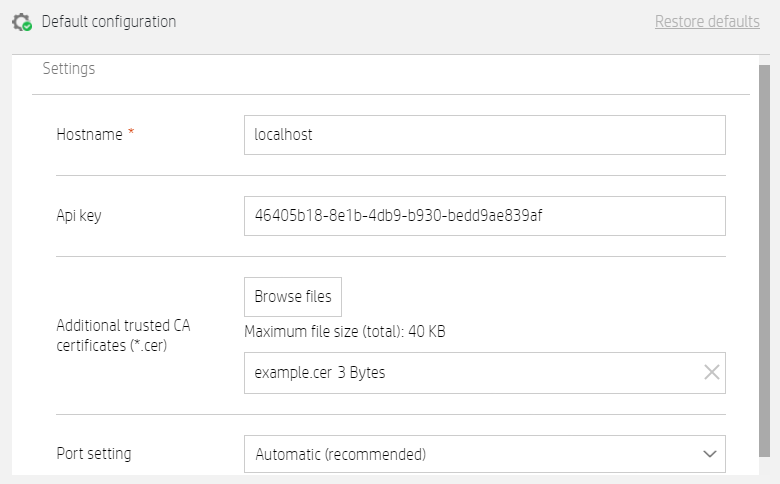Open the Automatic (recommended) combo box

[x=470, y=454]
